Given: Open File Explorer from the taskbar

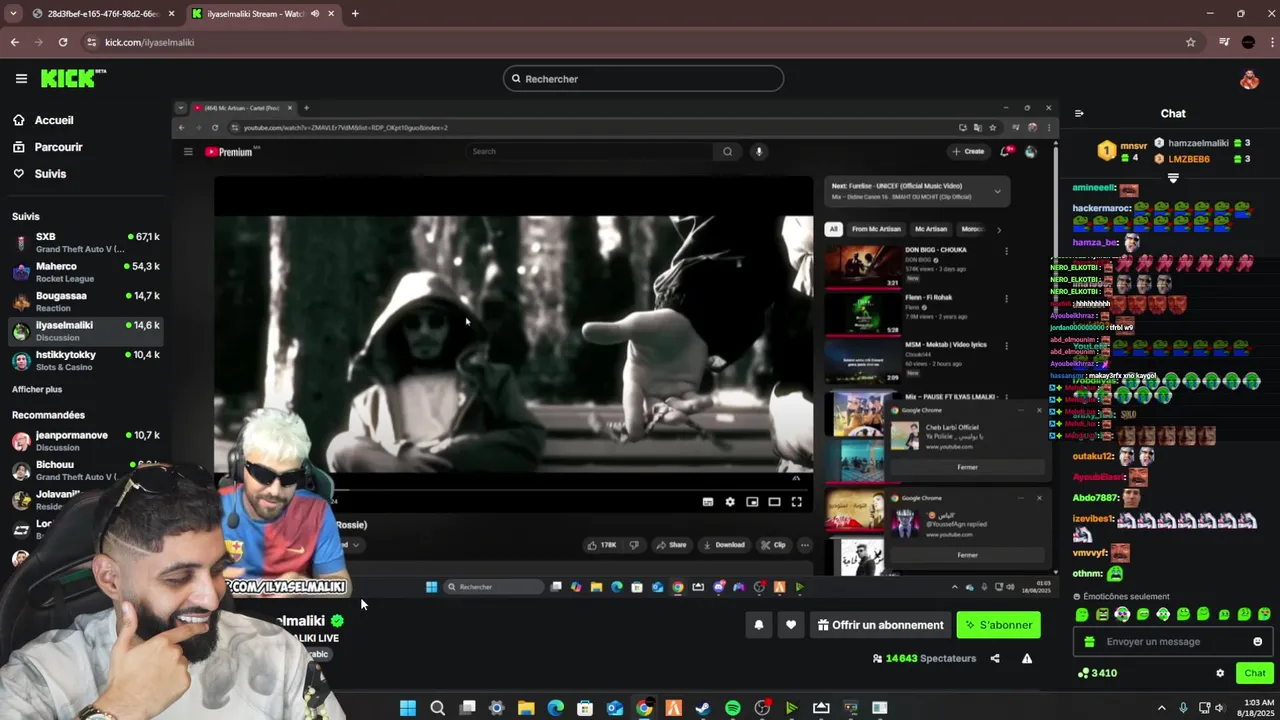Looking at the screenshot, I should click(x=526, y=708).
